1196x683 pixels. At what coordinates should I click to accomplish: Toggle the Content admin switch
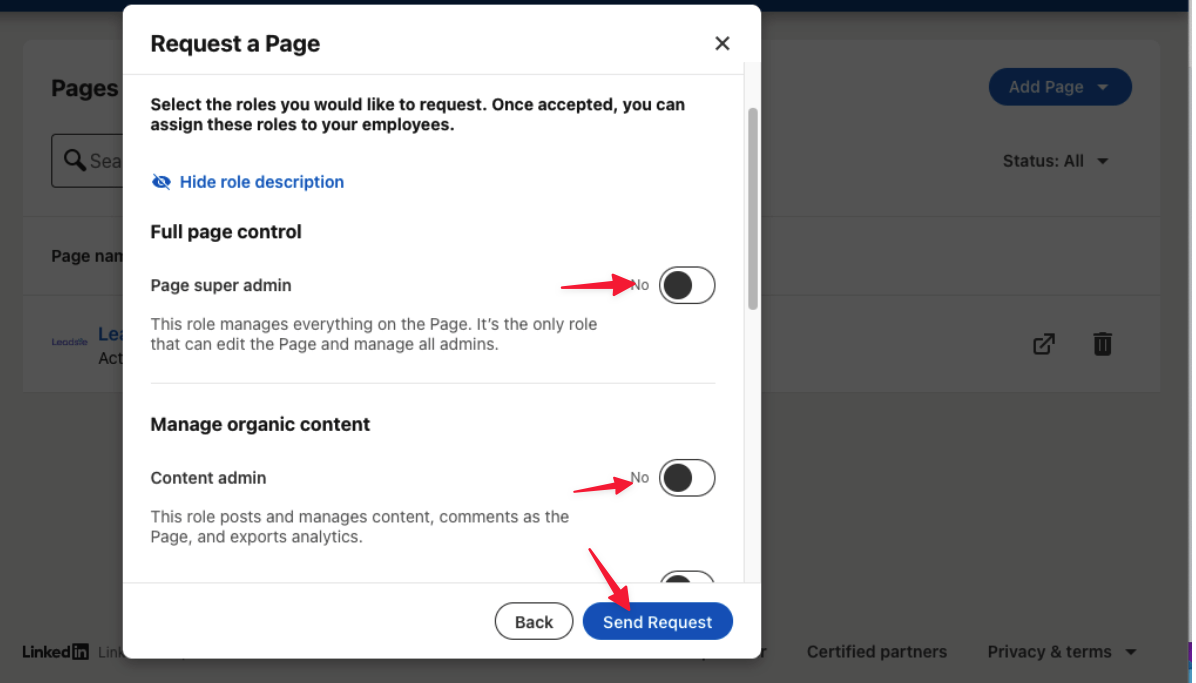(x=689, y=479)
